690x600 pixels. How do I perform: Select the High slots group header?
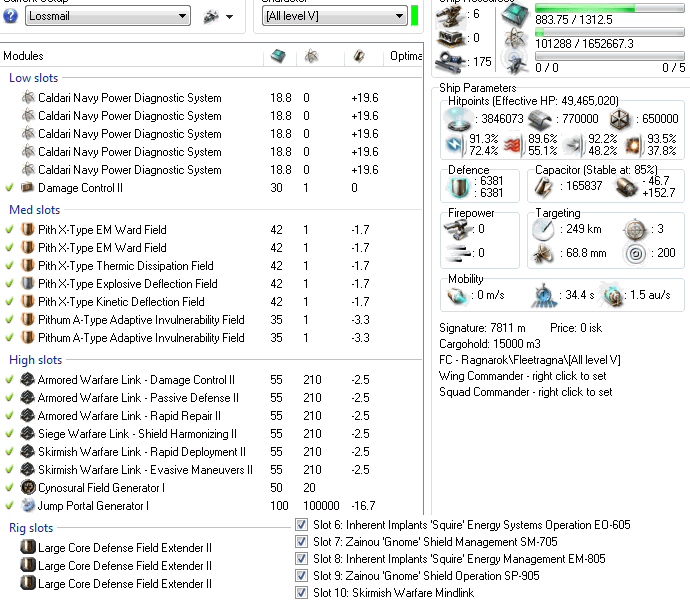point(36,360)
